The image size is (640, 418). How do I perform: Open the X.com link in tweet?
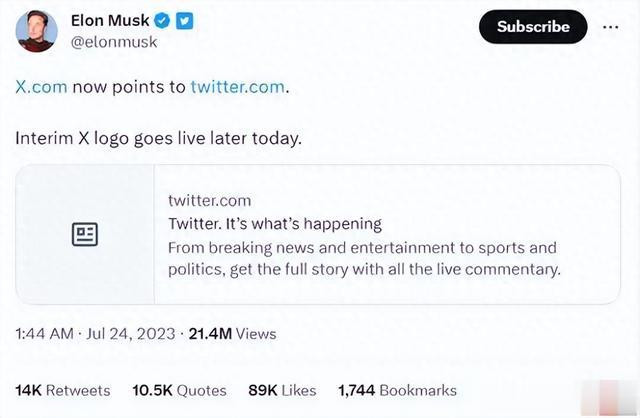pos(41,87)
